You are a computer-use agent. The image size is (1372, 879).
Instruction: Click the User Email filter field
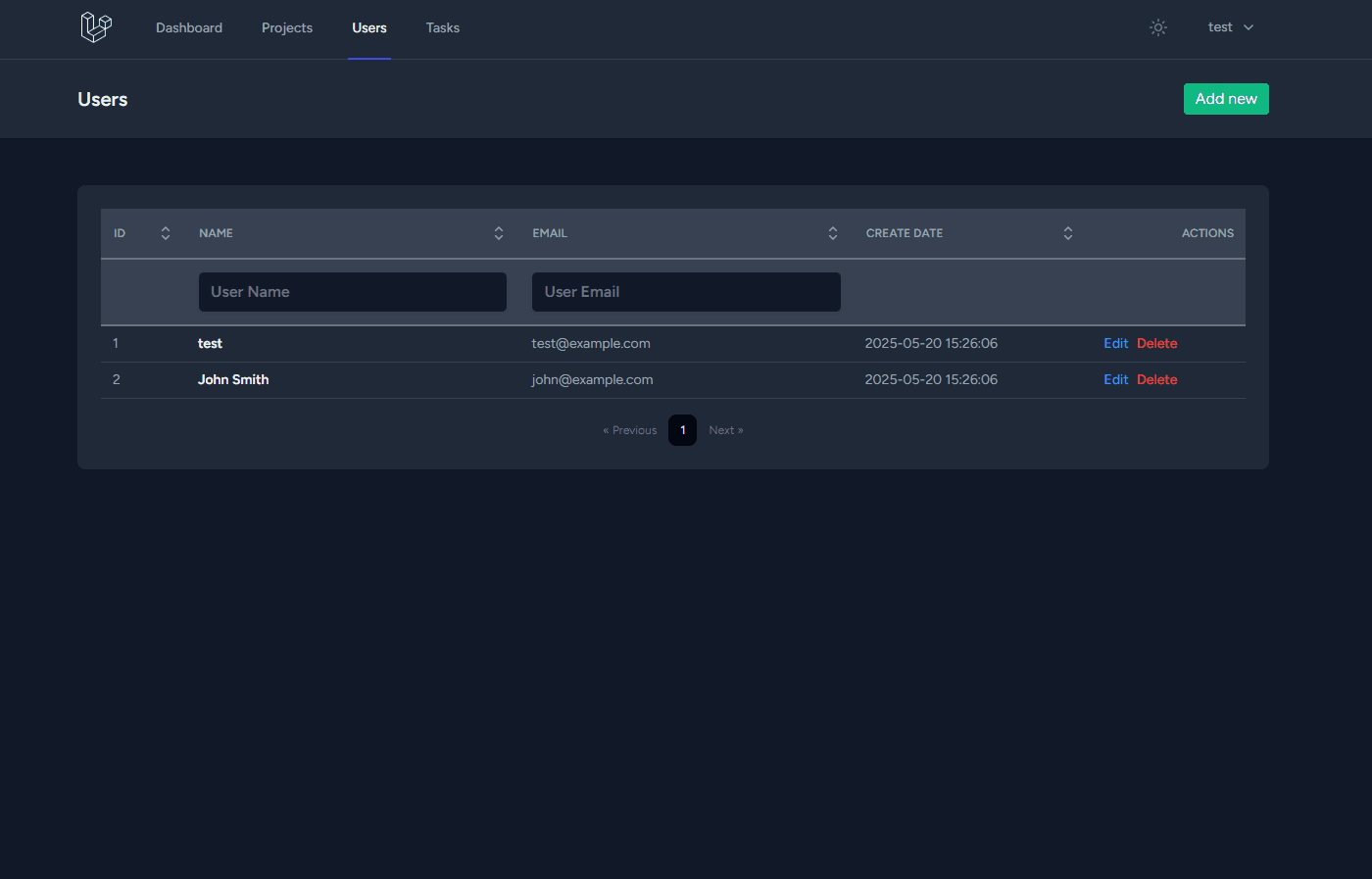click(685, 291)
